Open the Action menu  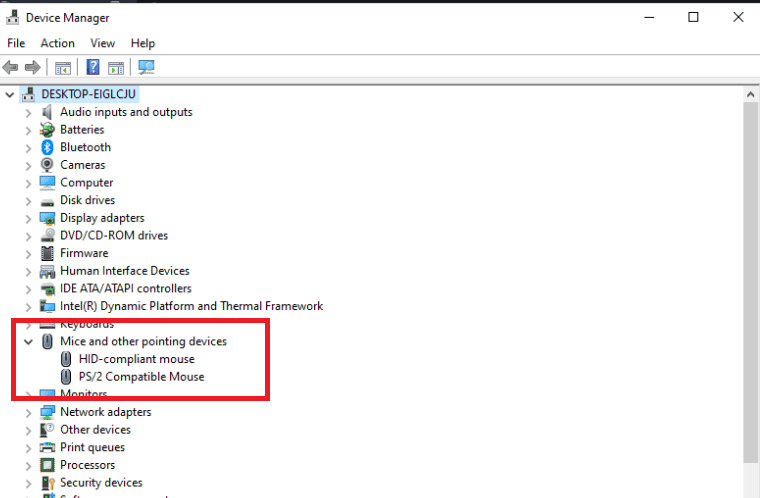tap(57, 43)
